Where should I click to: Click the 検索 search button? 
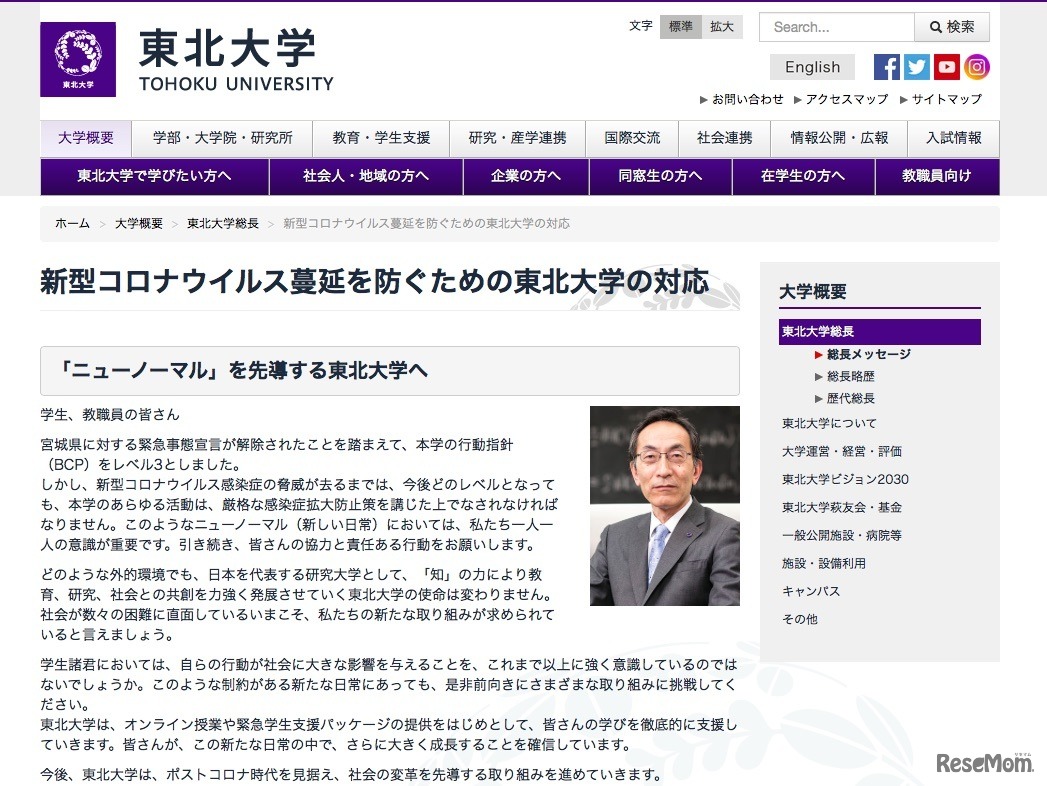click(x=952, y=27)
